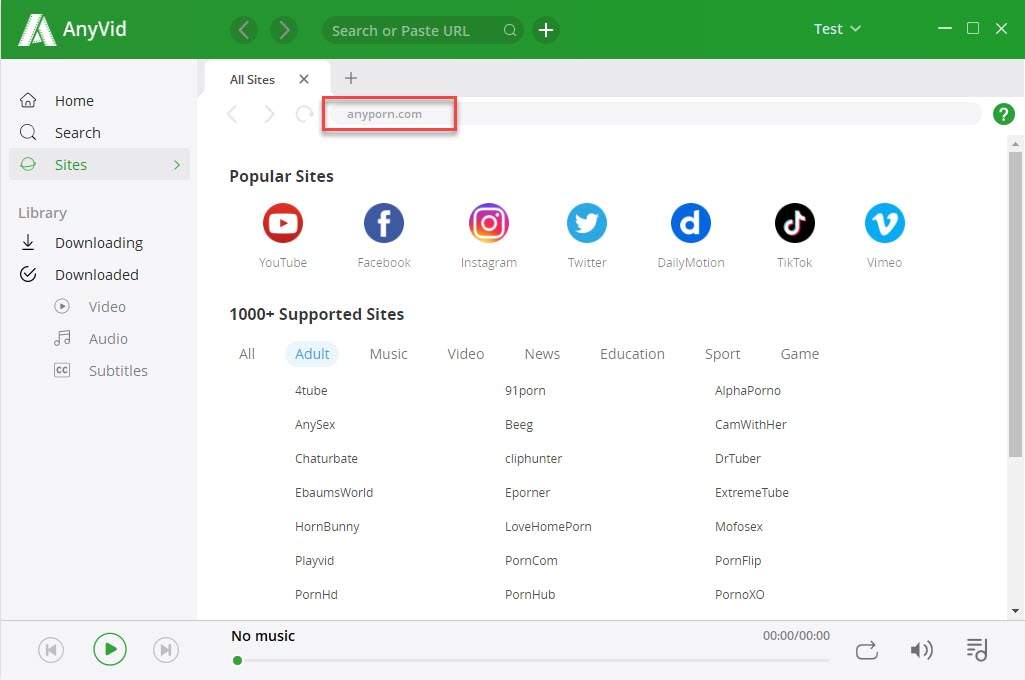Open the Instagram site icon
This screenshot has height=680, width=1025.
pyautogui.click(x=488, y=223)
